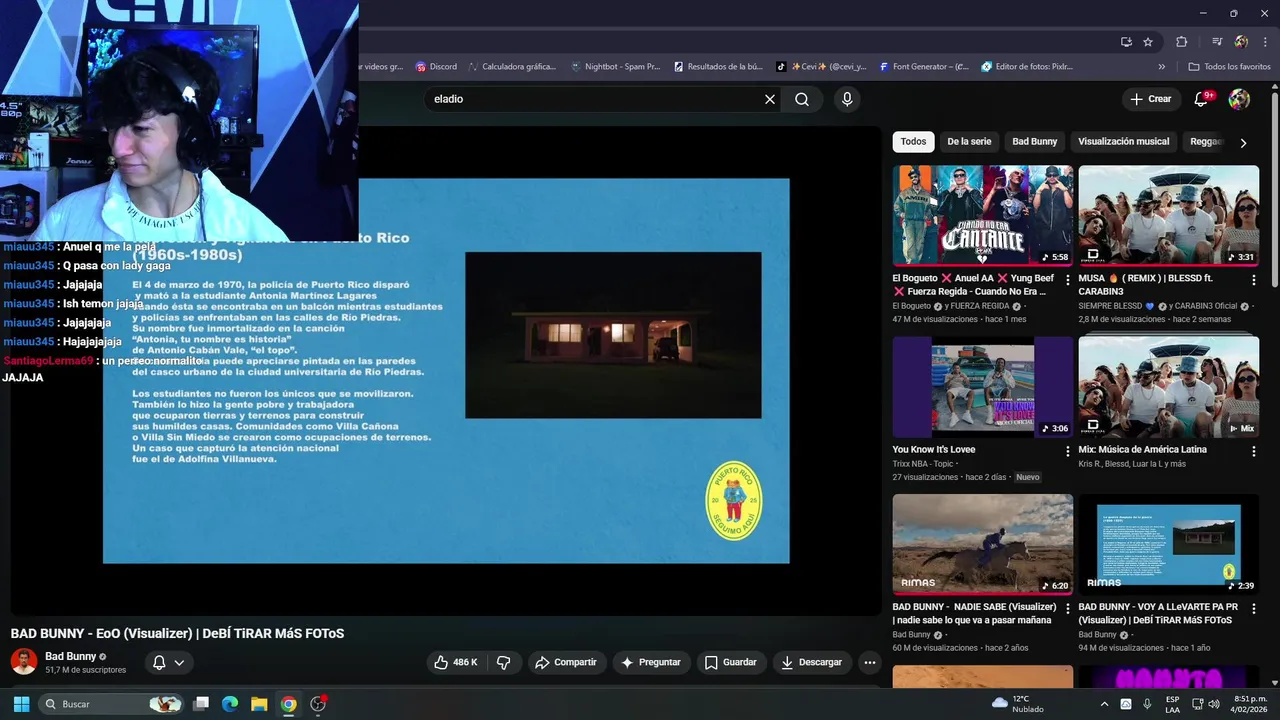This screenshot has width=1280, height=720.
Task: Click the magnifier search button
Action: pos(802,99)
